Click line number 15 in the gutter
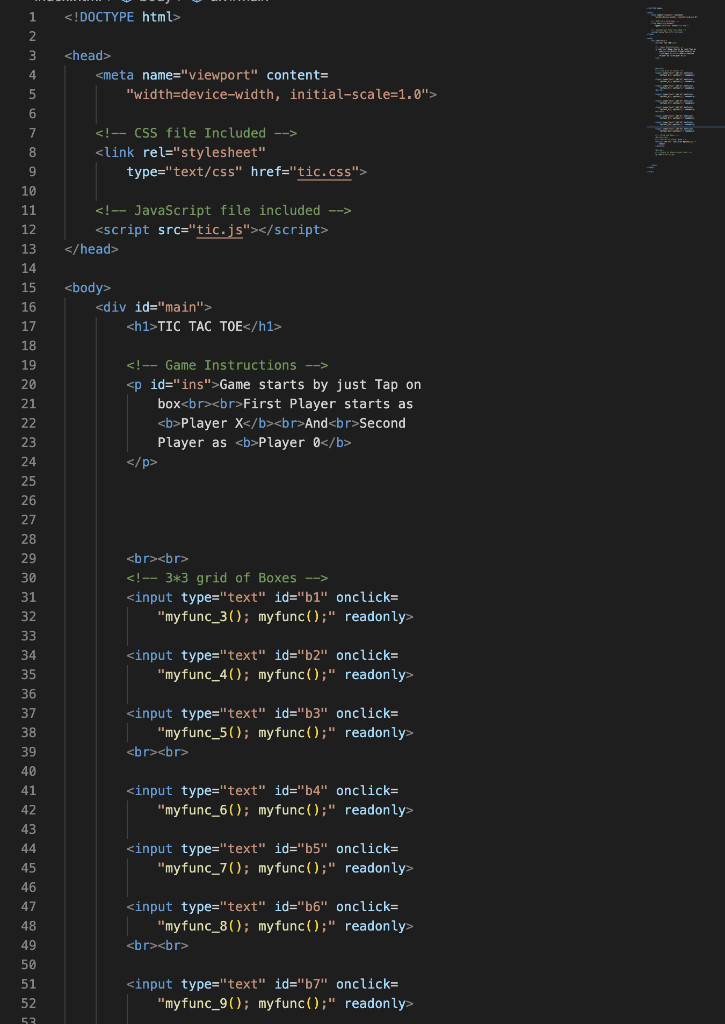The height and width of the screenshot is (1024, 725). point(29,288)
